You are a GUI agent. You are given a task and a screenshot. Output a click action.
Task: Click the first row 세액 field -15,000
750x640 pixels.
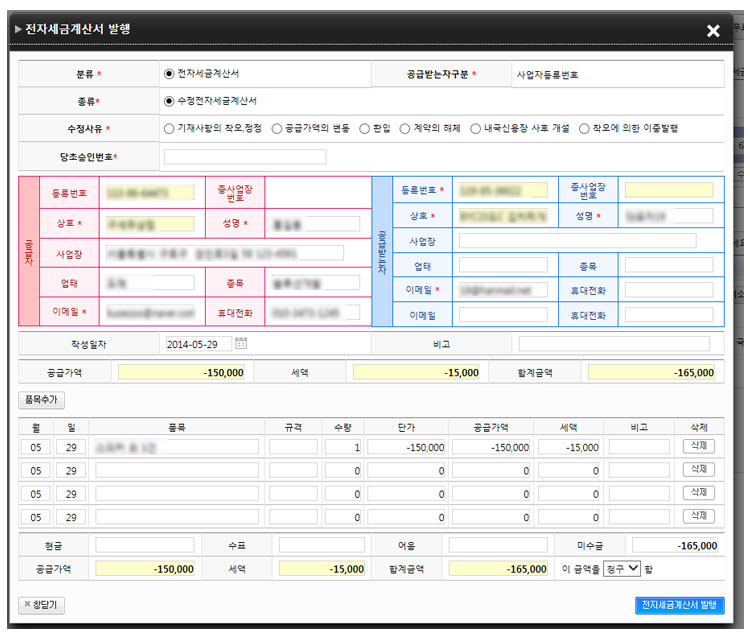569,447
